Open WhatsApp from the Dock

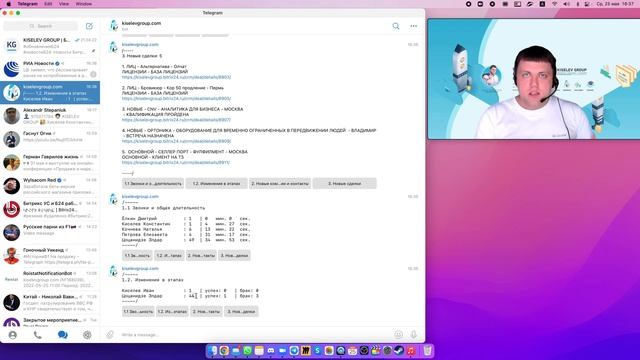(x=247, y=351)
